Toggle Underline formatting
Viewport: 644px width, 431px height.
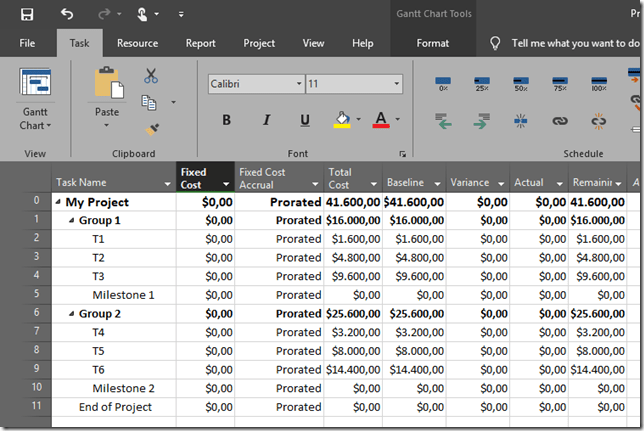tap(304, 120)
